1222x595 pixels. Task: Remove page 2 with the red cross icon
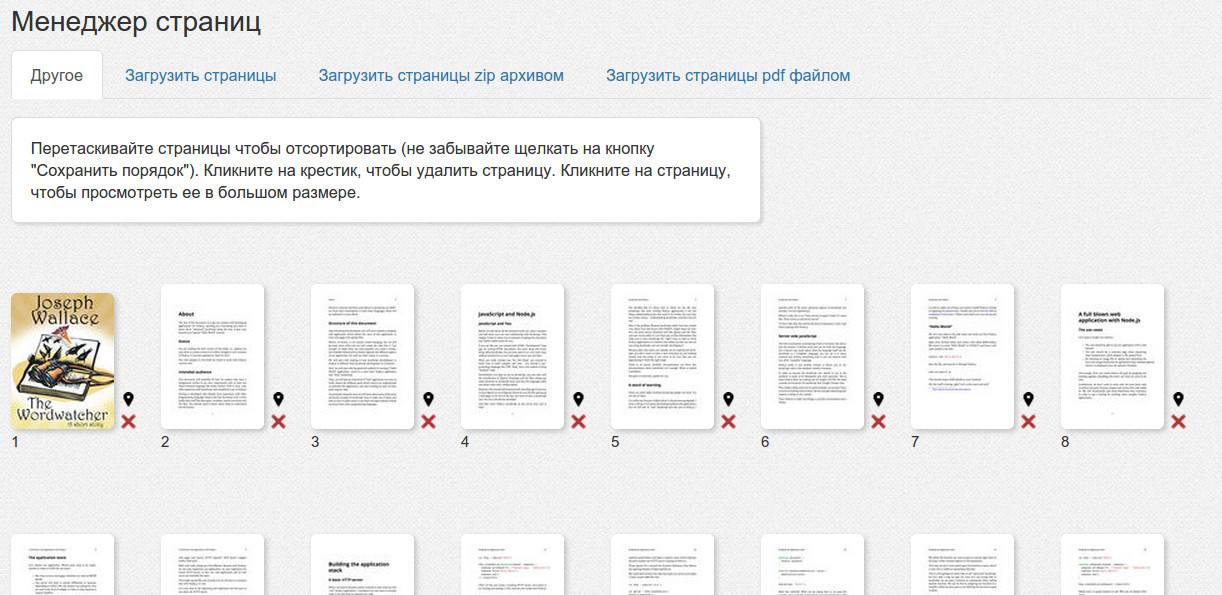[278, 422]
